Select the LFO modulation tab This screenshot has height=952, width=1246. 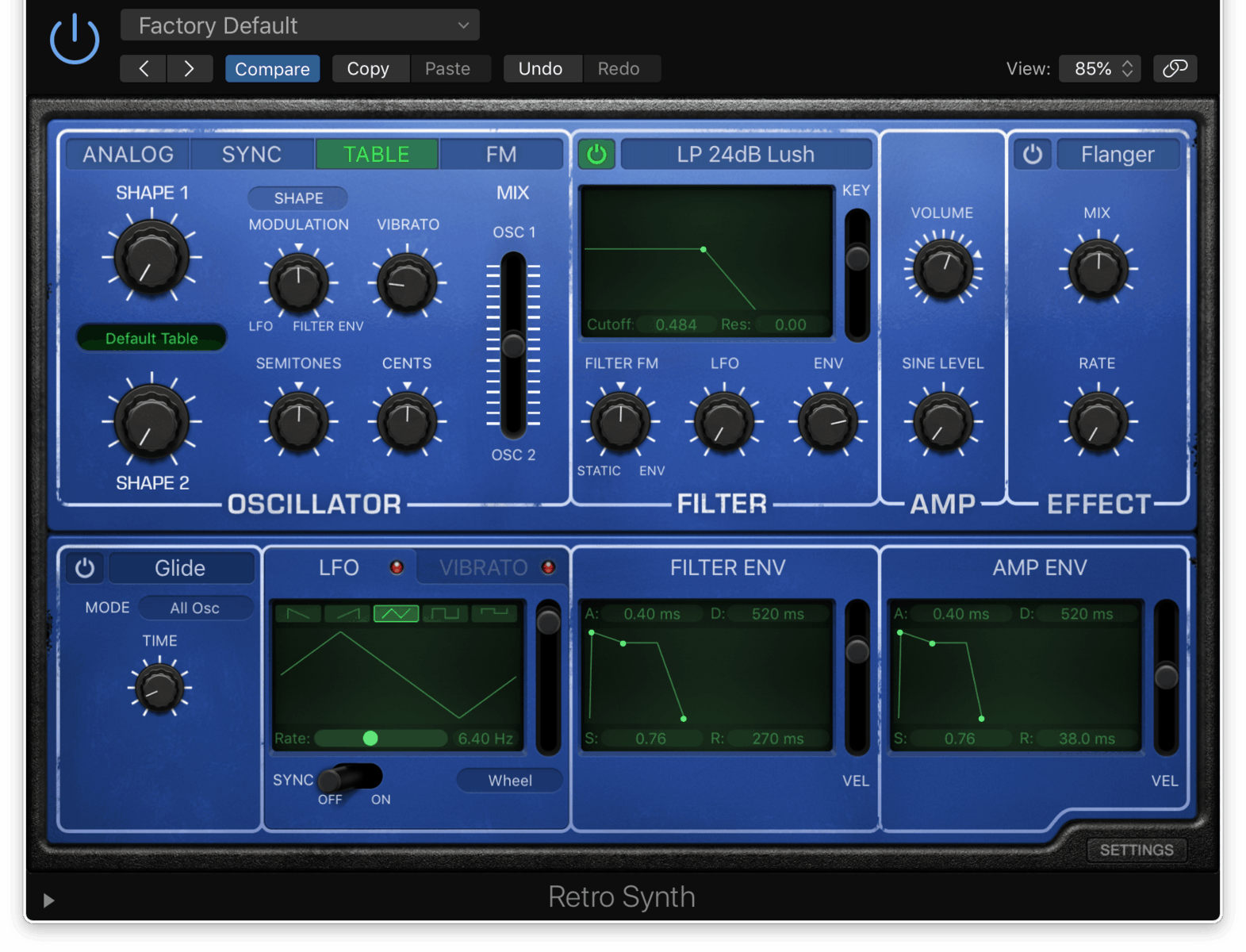[339, 567]
